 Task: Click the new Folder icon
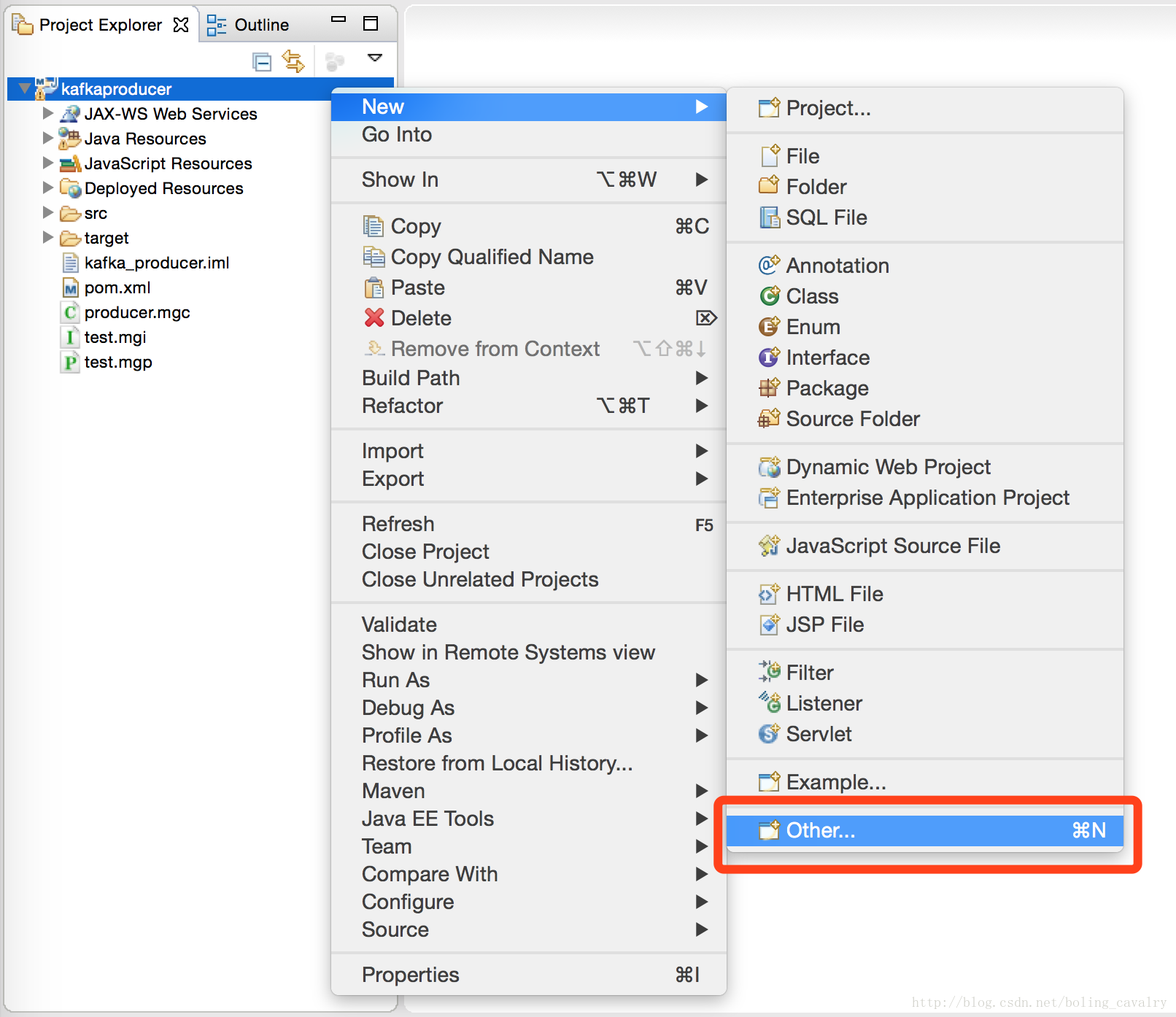[x=770, y=187]
